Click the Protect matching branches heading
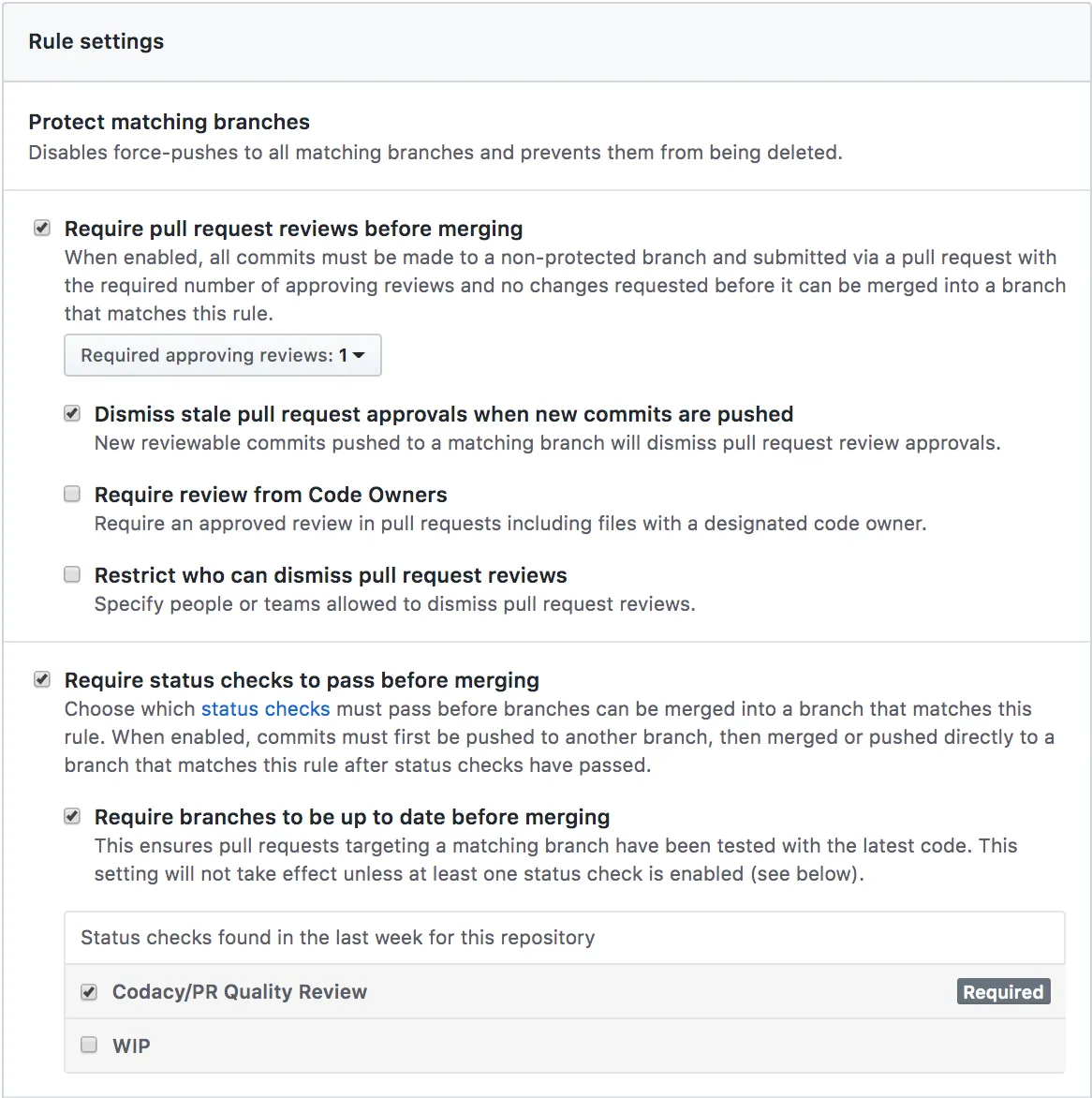 coord(170,122)
